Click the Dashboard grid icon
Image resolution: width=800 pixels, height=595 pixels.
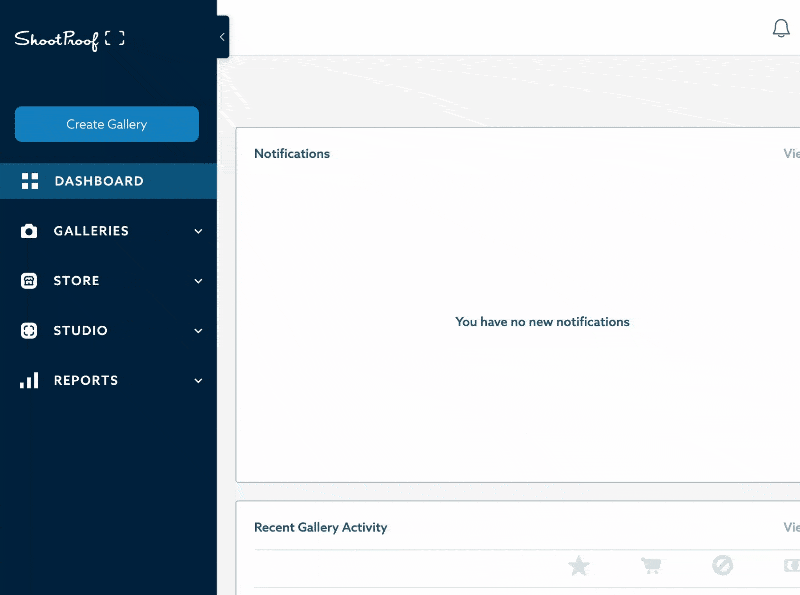pos(30,181)
